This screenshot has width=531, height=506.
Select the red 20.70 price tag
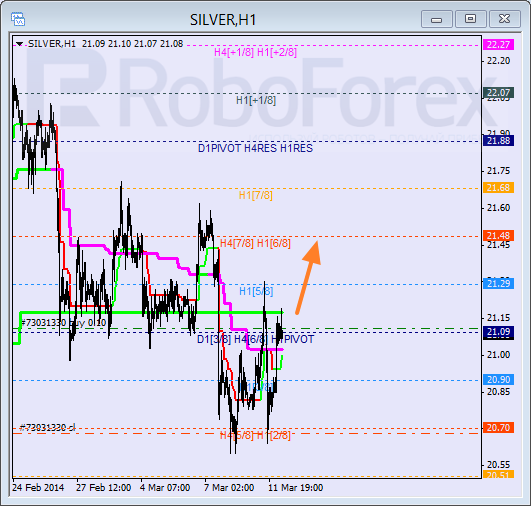[498, 428]
